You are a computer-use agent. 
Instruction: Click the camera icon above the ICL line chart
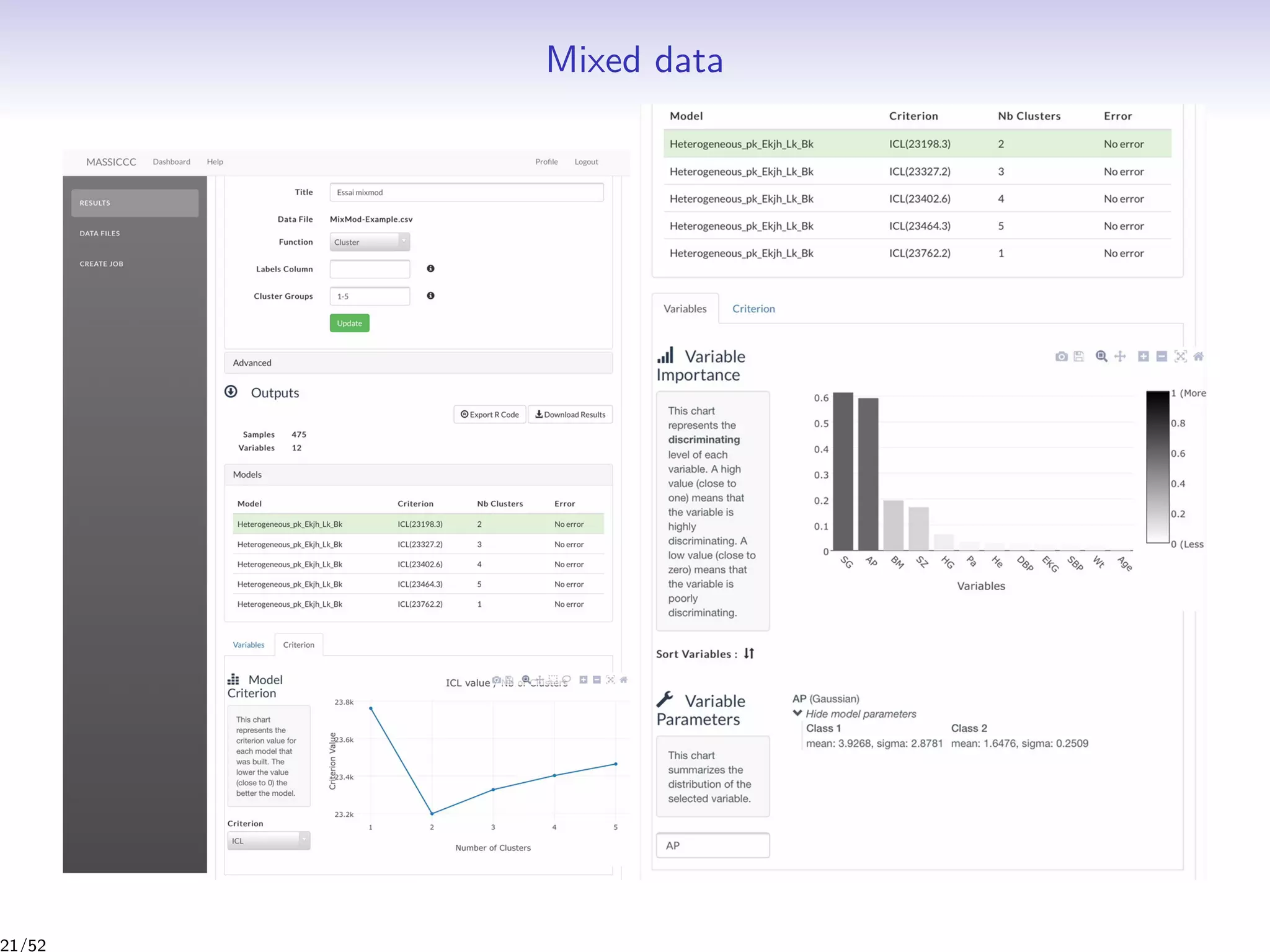tap(497, 680)
